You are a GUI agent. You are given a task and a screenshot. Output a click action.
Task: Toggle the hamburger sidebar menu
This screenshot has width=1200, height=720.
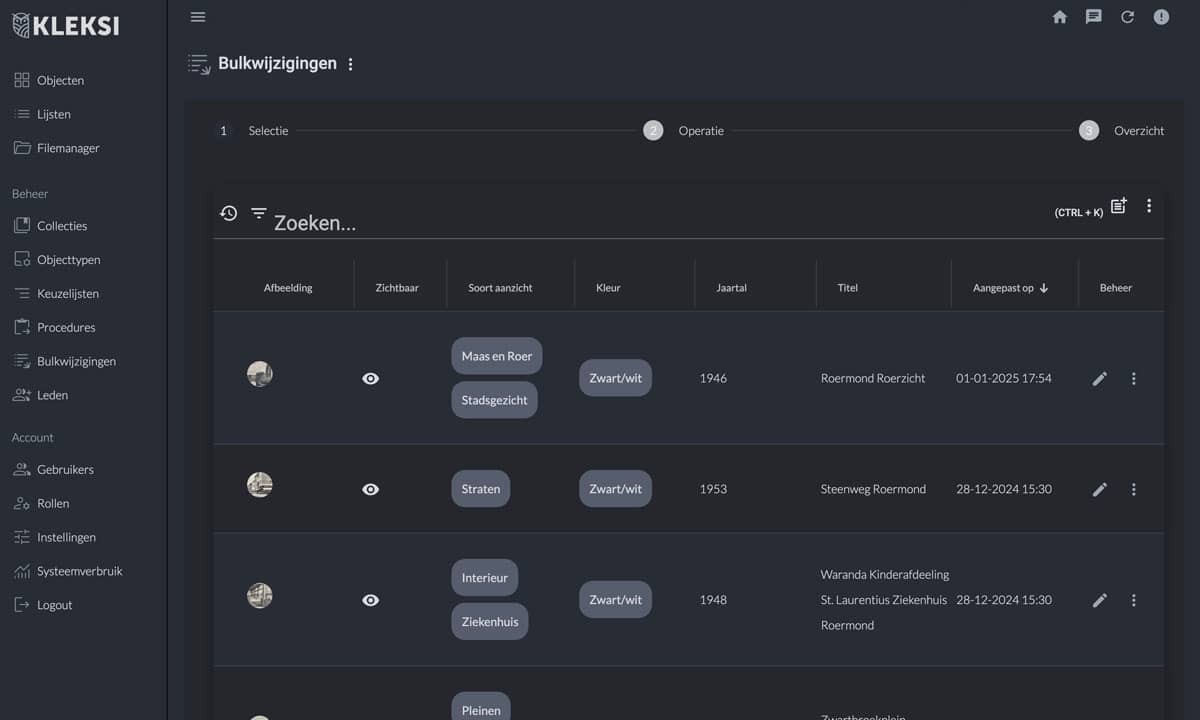(198, 17)
